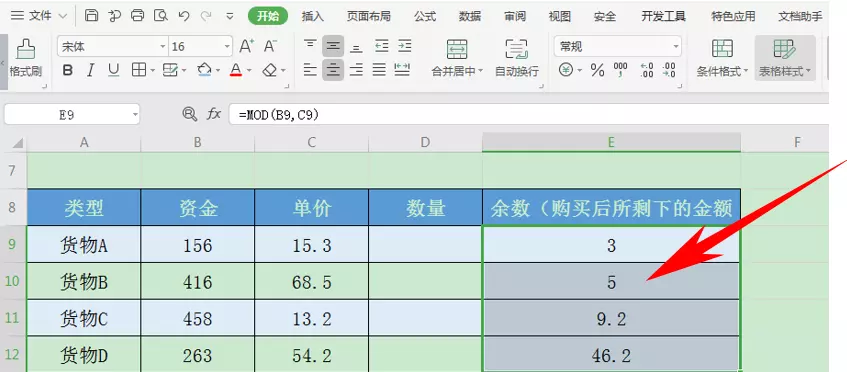
Task: Select column E header
Action: click(611, 142)
